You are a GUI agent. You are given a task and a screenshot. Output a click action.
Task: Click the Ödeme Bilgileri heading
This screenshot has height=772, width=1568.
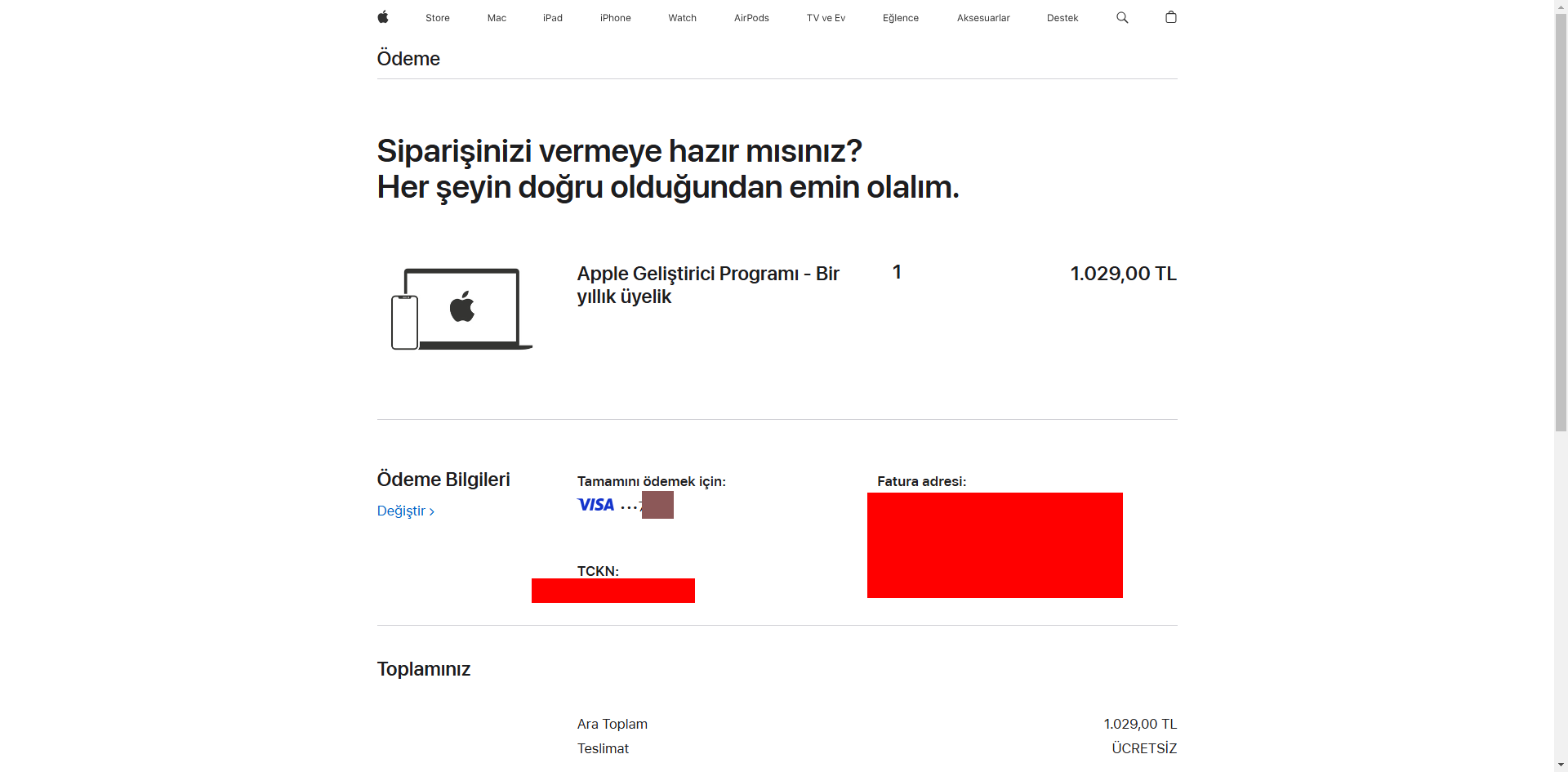click(443, 480)
